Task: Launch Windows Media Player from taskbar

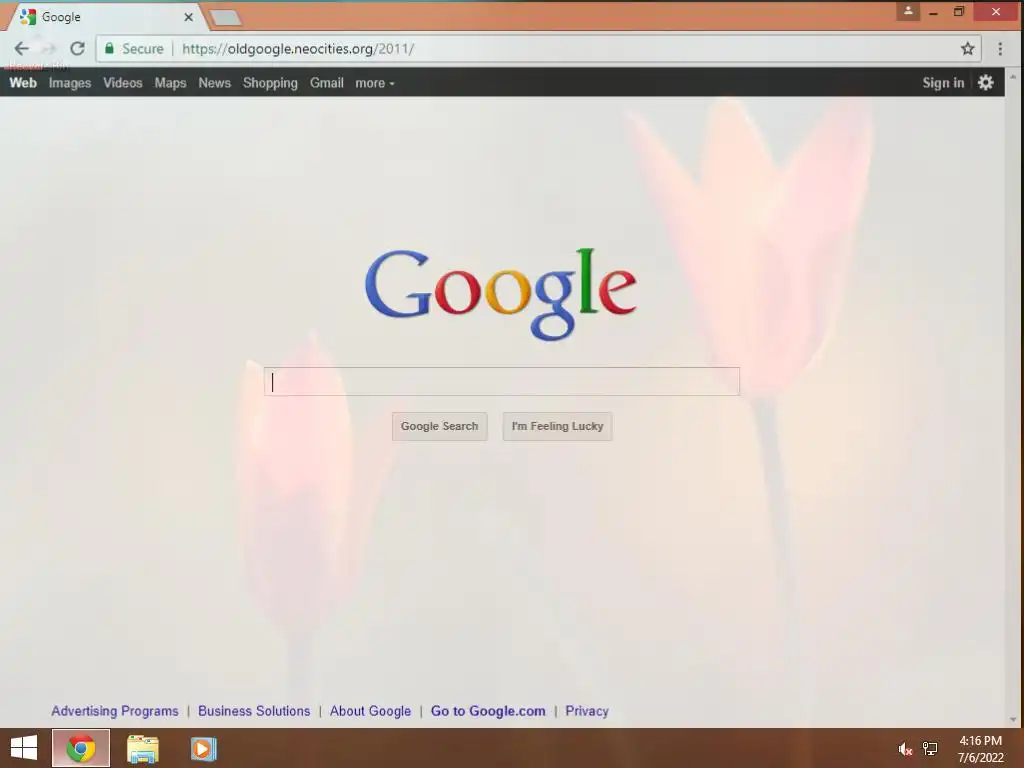Action: click(x=204, y=748)
